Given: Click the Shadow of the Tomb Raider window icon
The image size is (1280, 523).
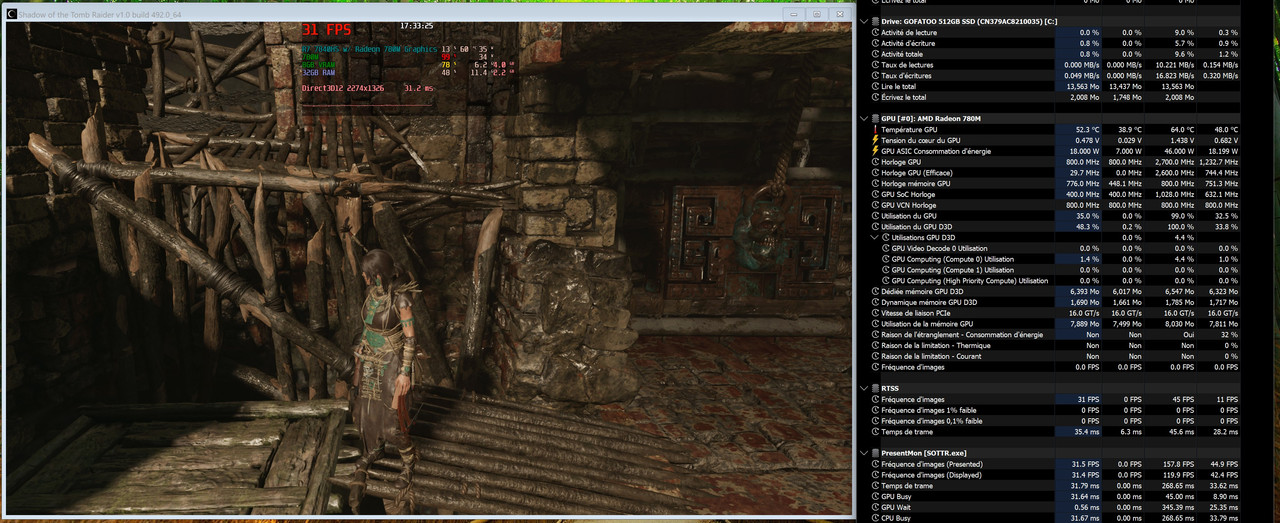Looking at the screenshot, I should click(x=11, y=14).
